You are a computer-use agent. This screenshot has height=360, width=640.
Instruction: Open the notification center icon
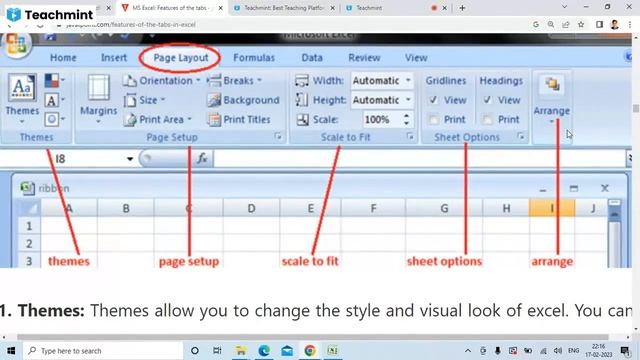[x=624, y=351]
